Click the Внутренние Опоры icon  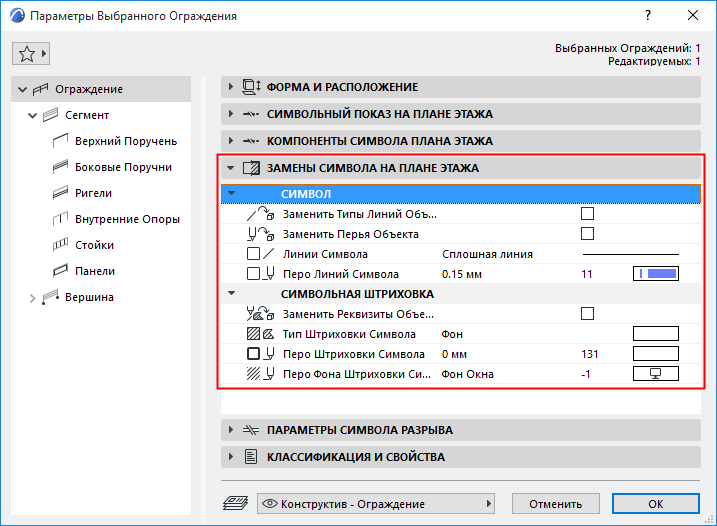tap(60, 219)
